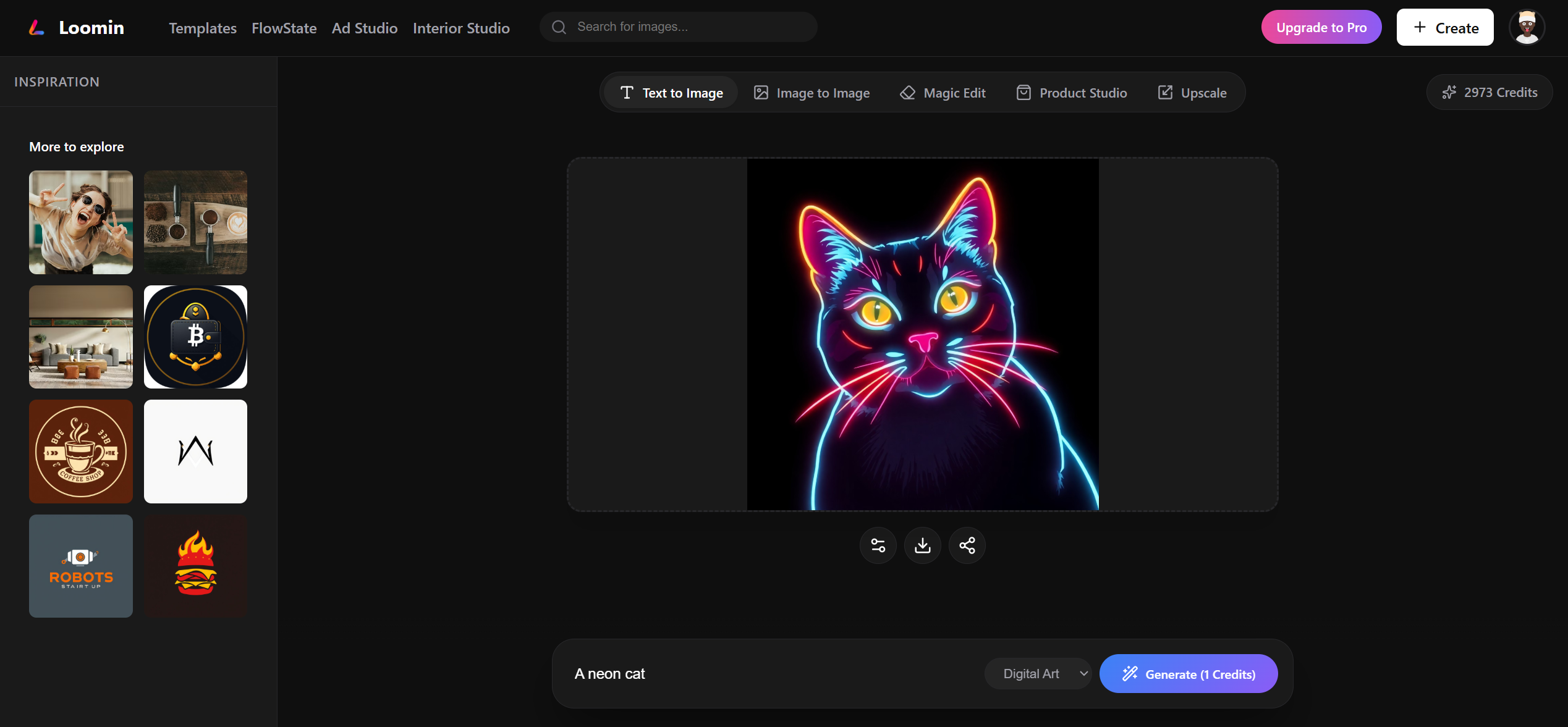Share the generated neon cat image
Screen dimensions: 1568x727
point(967,545)
